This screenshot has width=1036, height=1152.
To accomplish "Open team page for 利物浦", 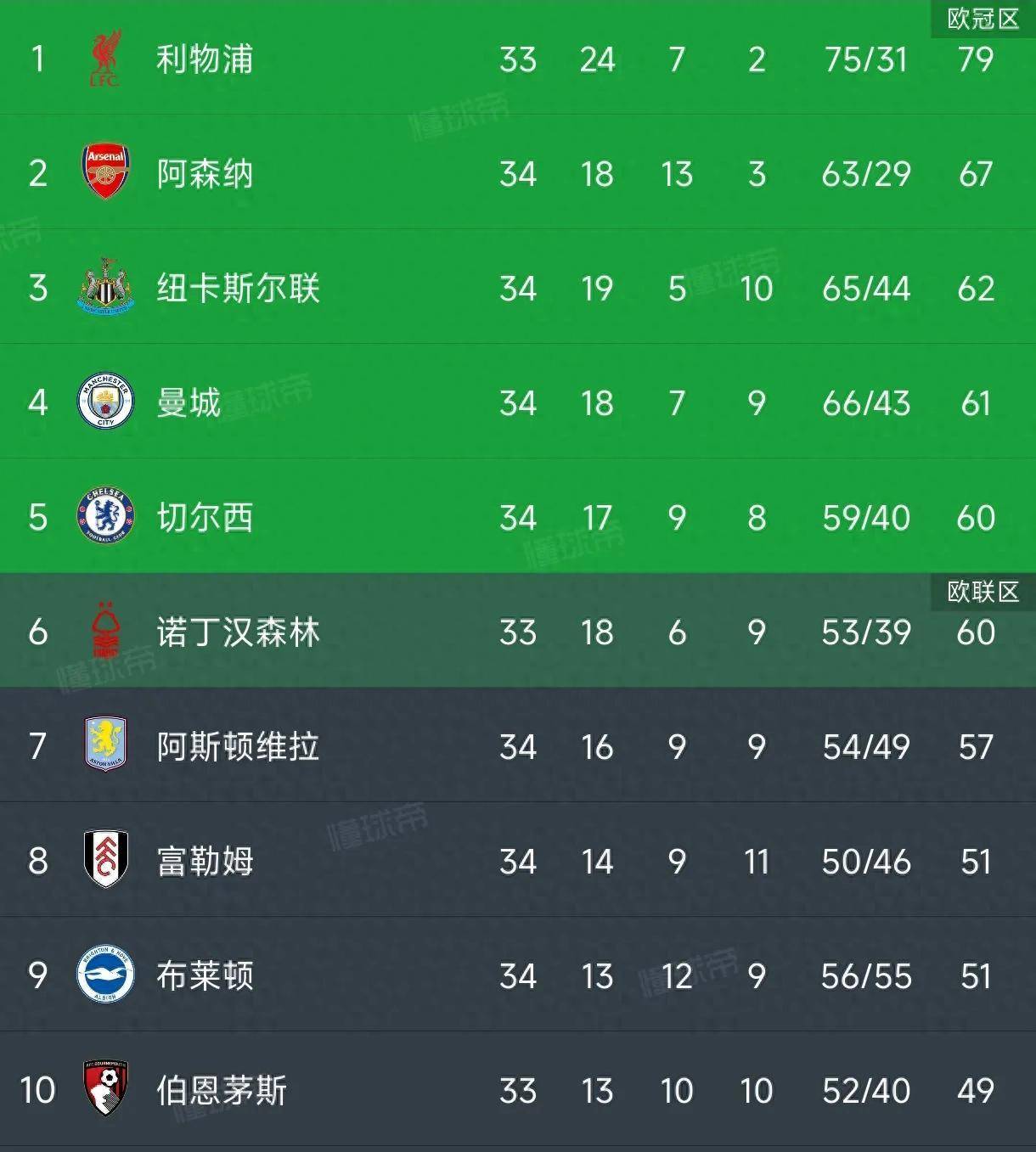I will pos(205,59).
